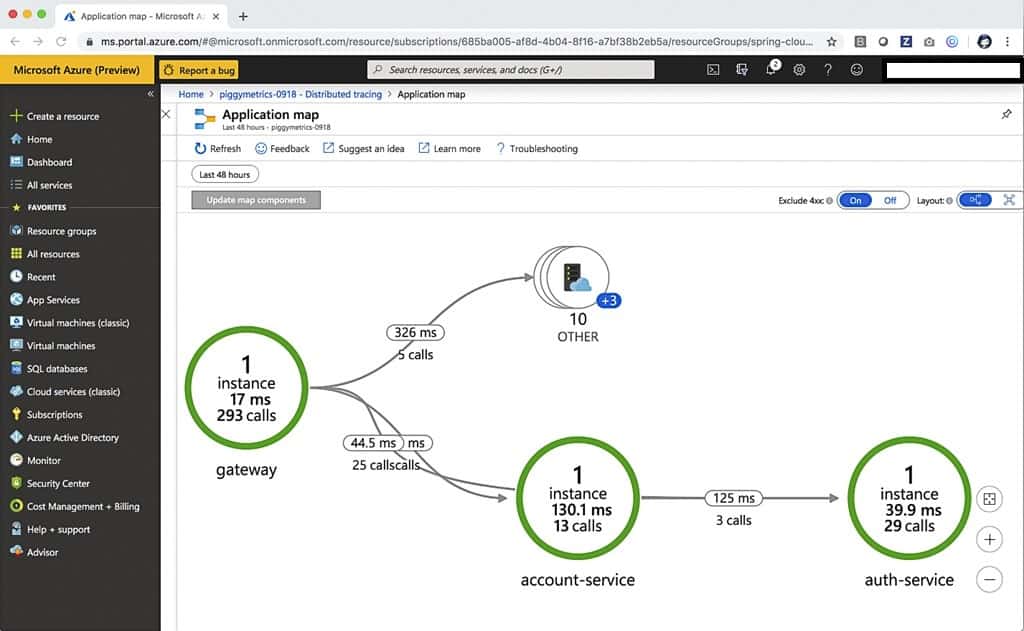Close the Application map browser tab
Viewport: 1024px width, 631px height.
pos(216,16)
